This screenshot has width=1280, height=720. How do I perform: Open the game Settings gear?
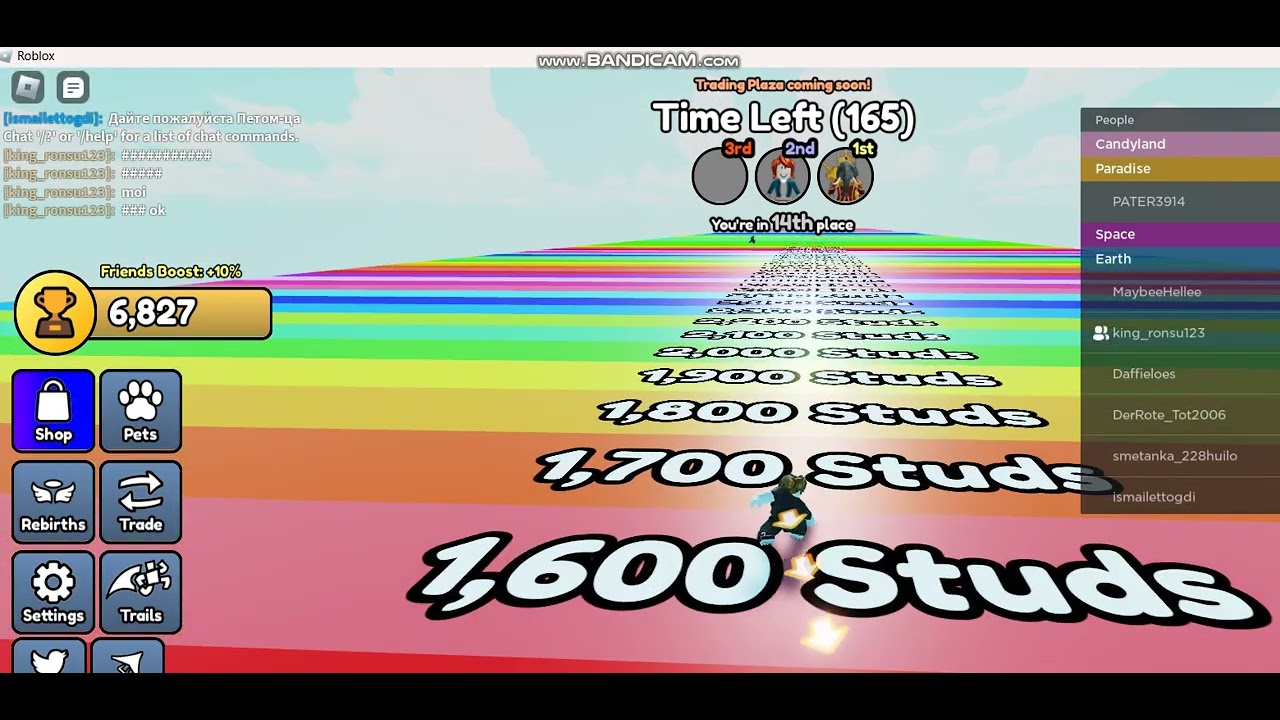(53, 593)
